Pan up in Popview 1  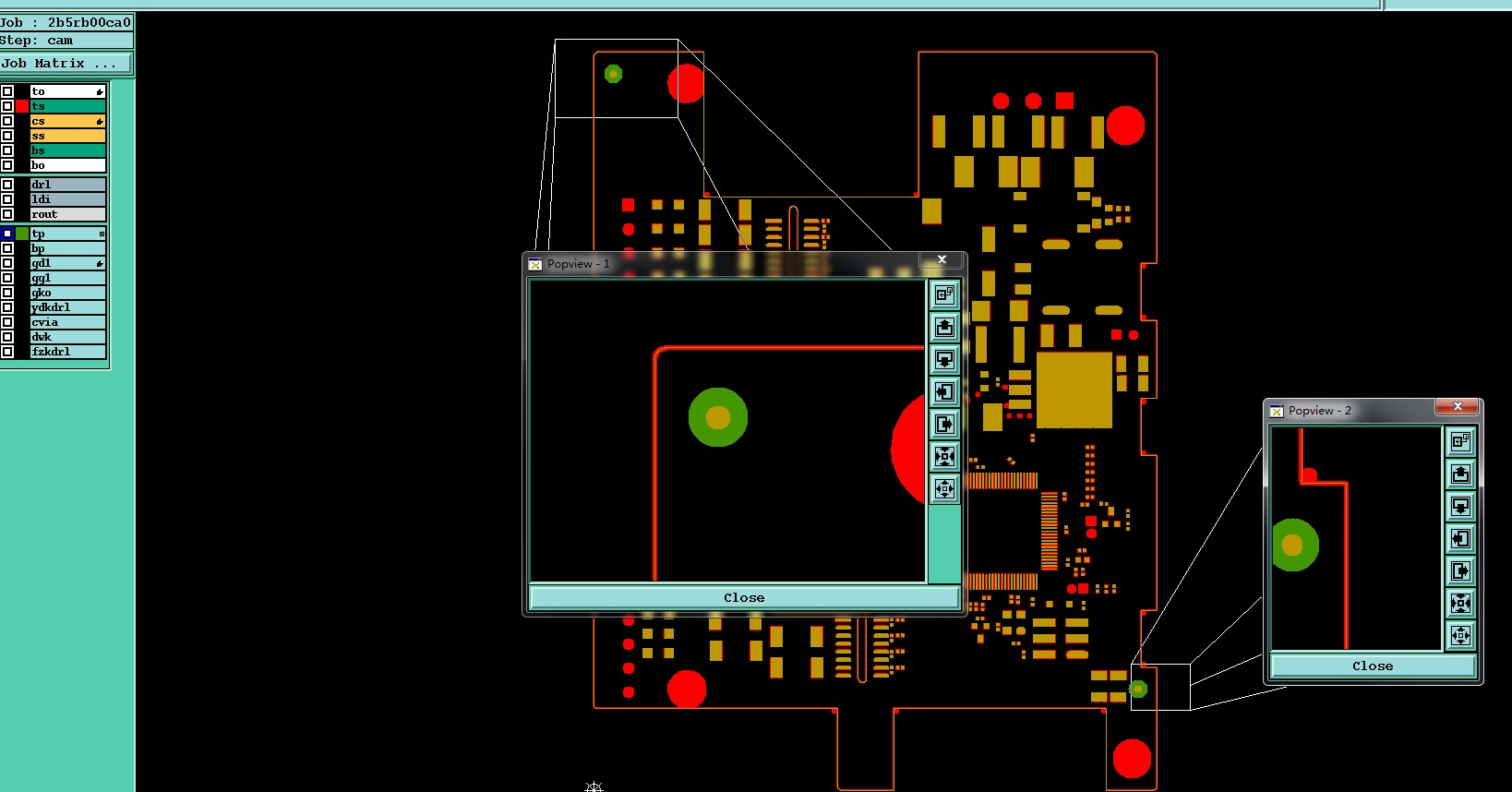point(944,327)
